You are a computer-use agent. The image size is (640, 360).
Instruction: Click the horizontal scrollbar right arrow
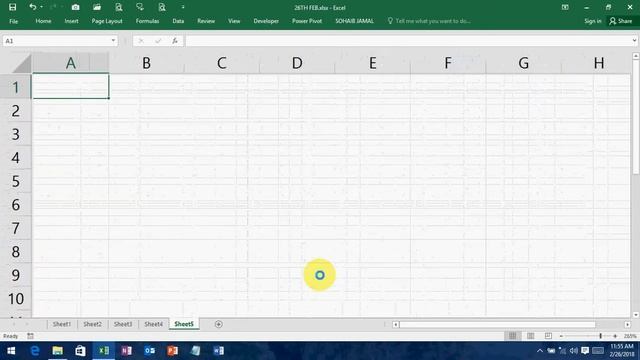tap(627, 324)
